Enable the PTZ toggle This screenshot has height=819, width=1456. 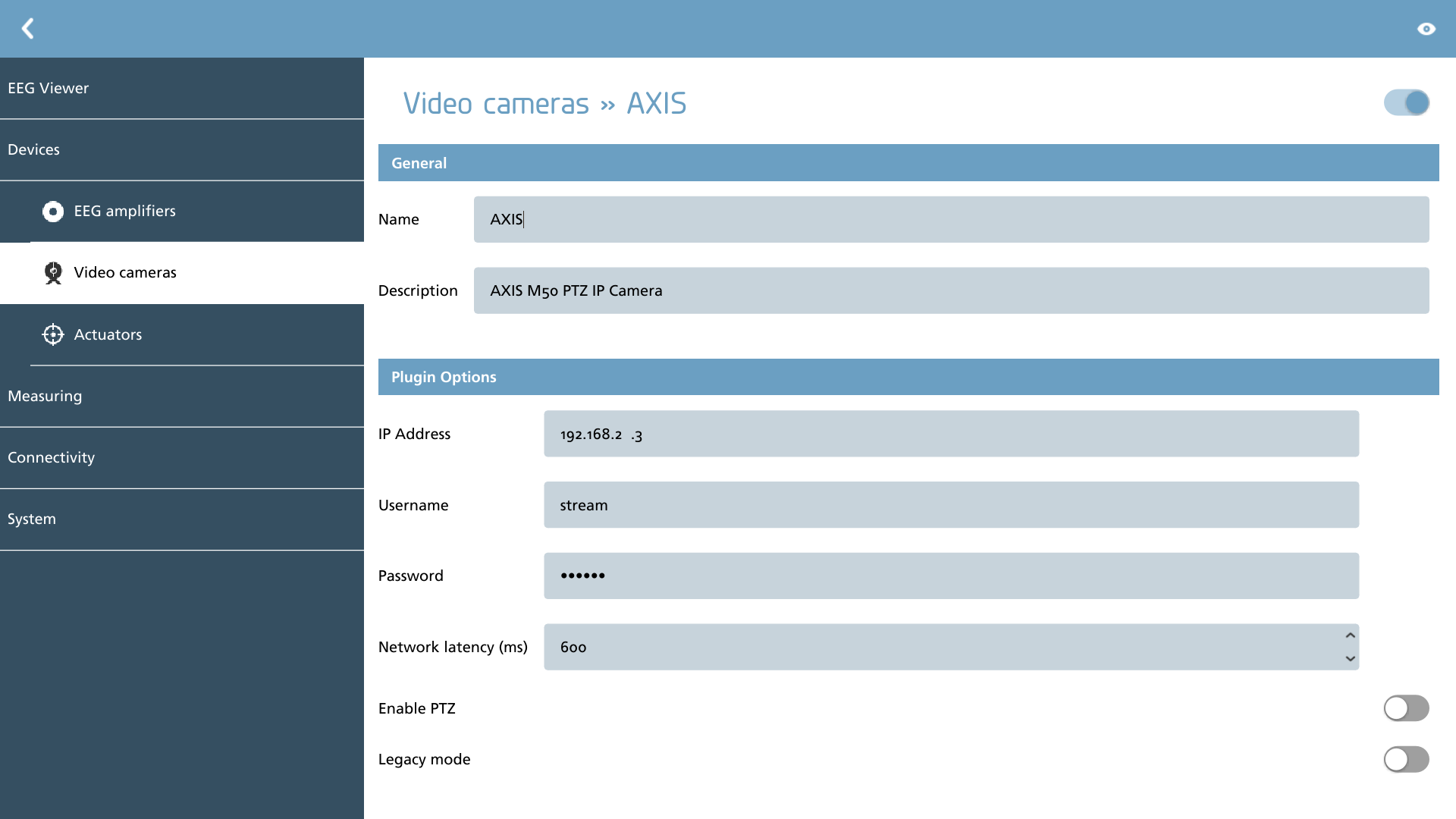(1407, 708)
